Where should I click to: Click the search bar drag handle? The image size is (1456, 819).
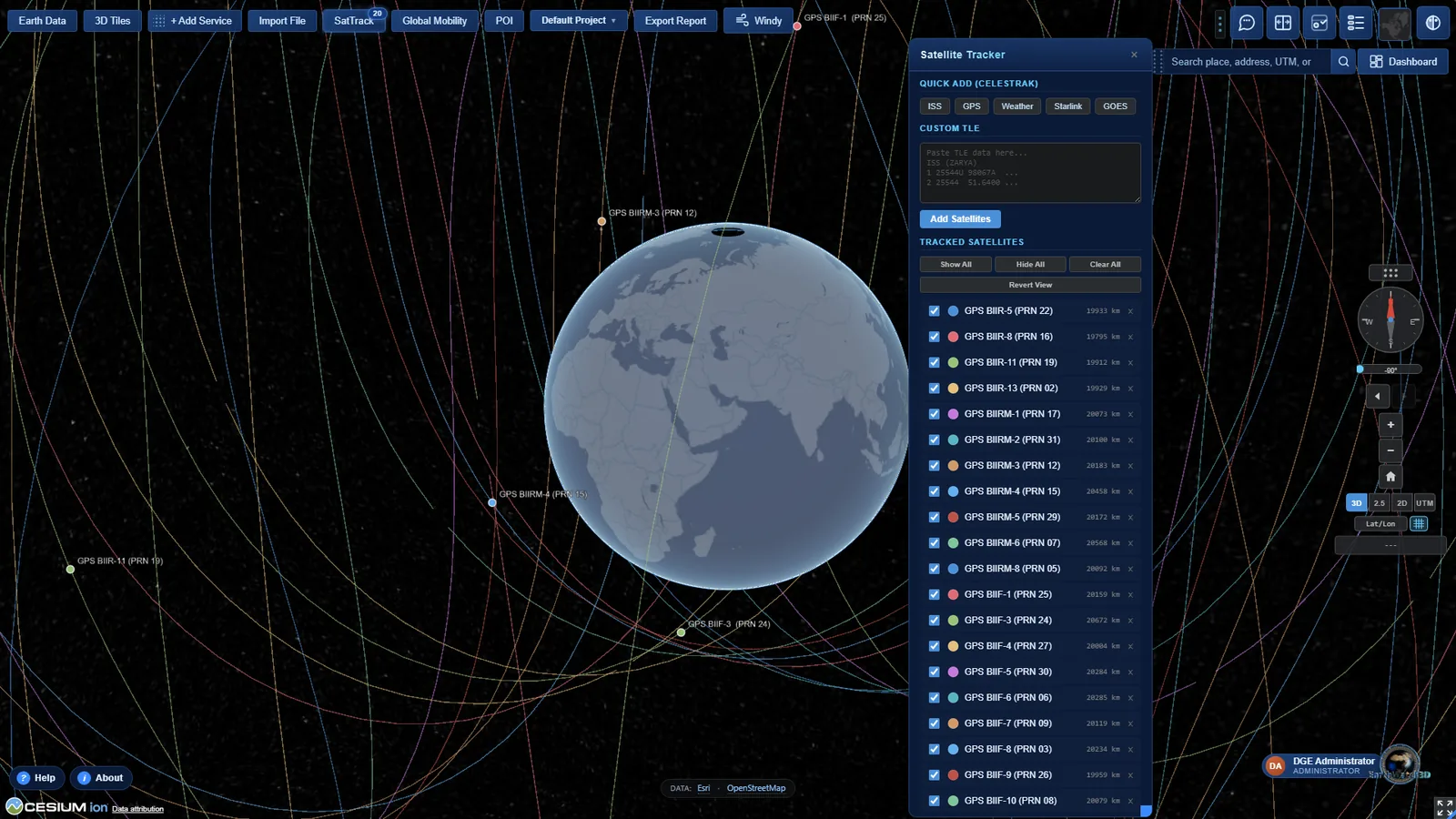pyautogui.click(x=1158, y=61)
